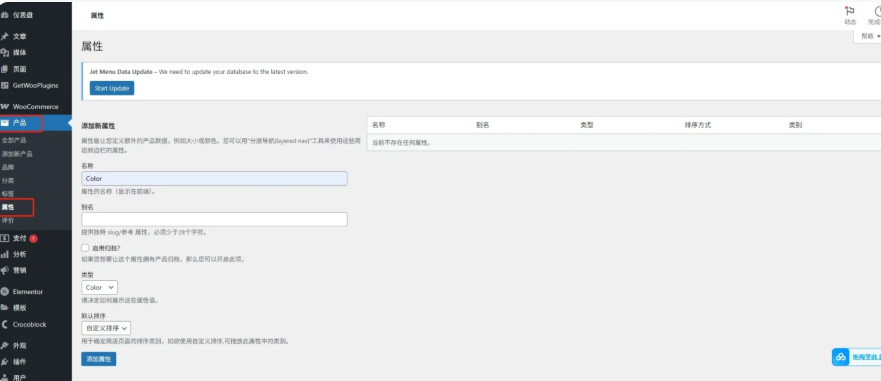Click the 别名 column header in table
This screenshot has height=381, width=881.
(482, 125)
